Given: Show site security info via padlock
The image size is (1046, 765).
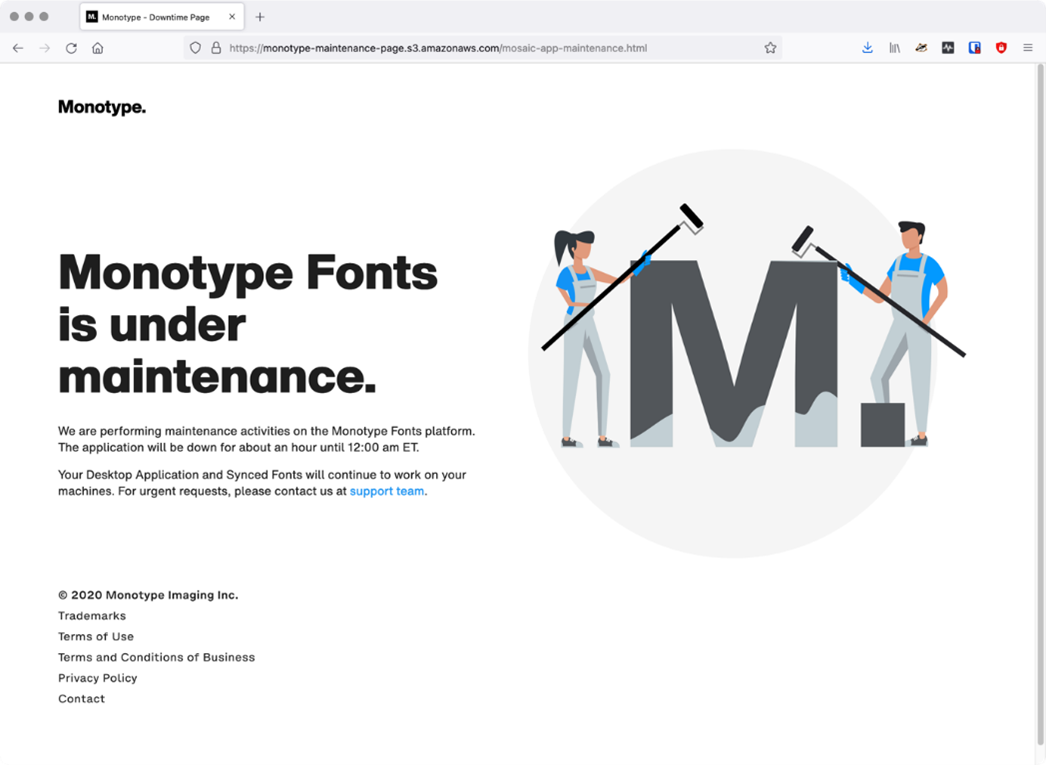Looking at the screenshot, I should click(216, 48).
